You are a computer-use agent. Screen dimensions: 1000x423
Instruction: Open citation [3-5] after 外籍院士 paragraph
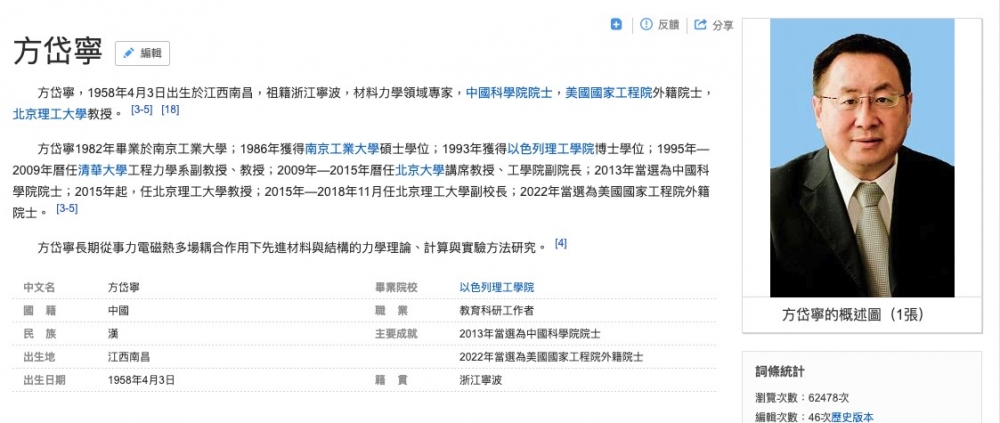point(67,208)
